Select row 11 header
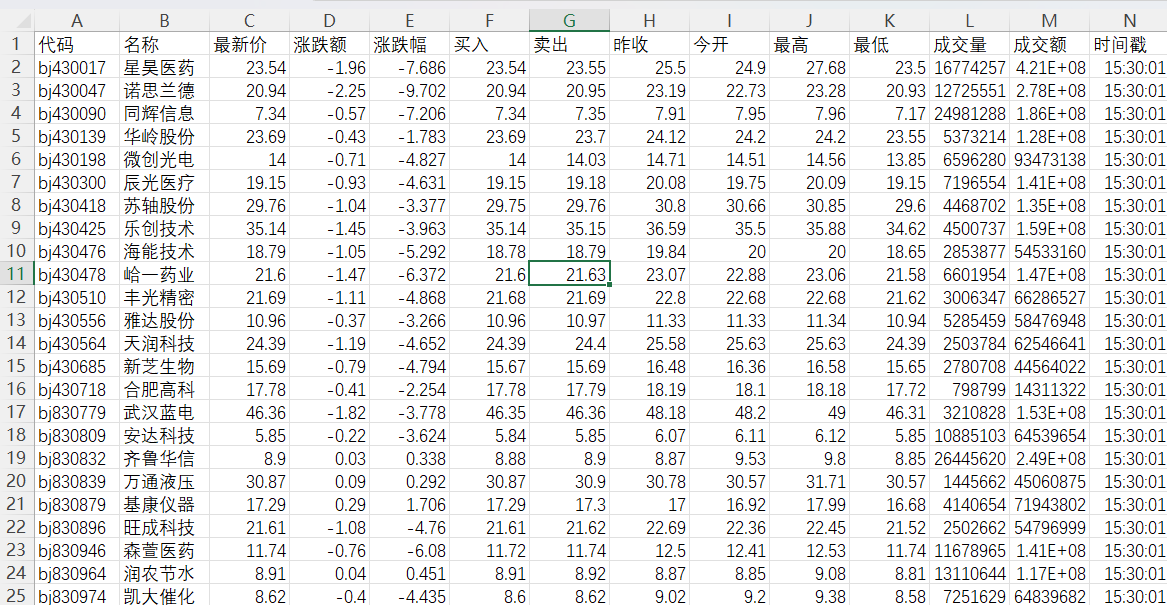This screenshot has height=605, width=1167. [16, 274]
